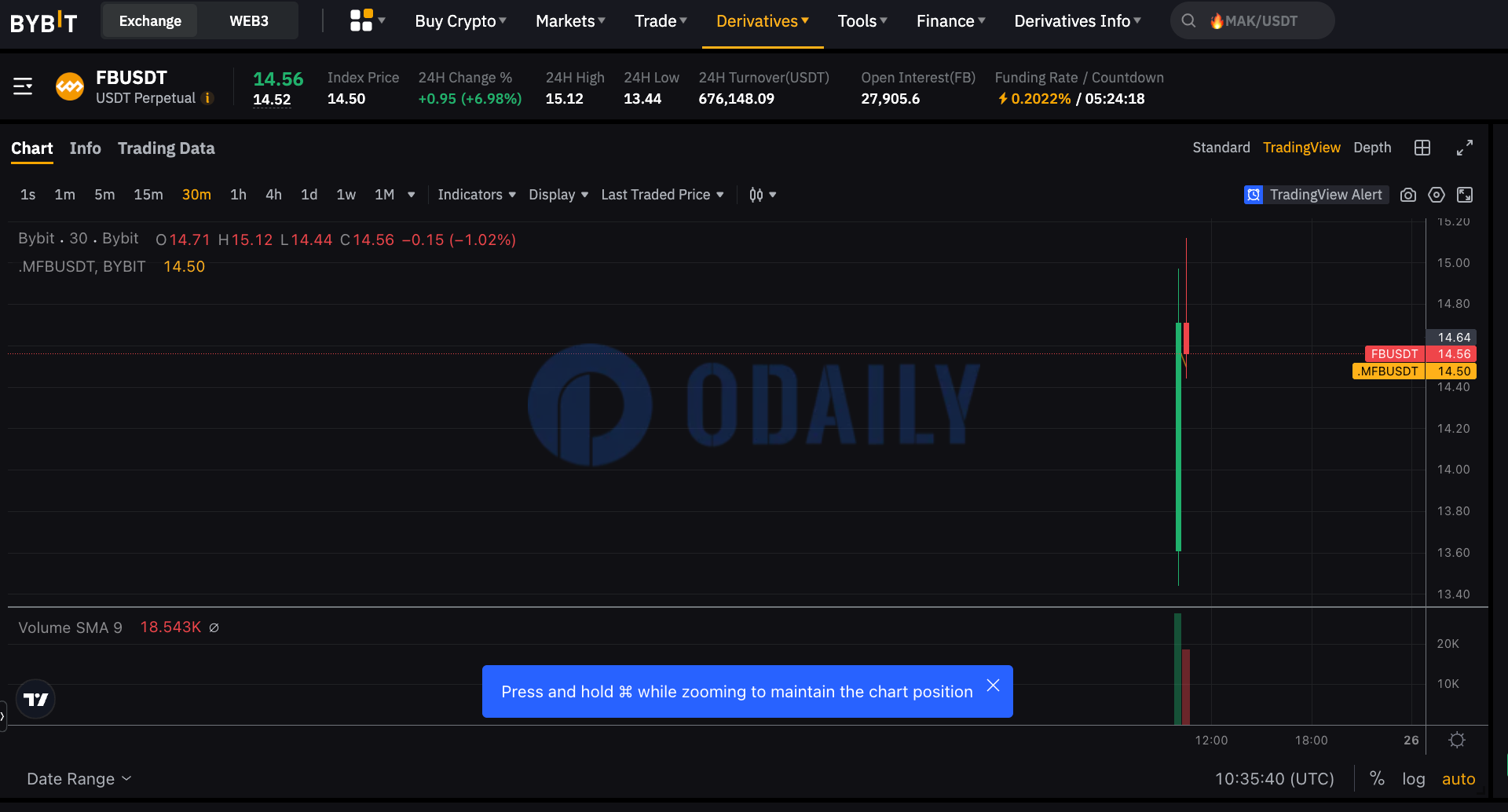
Task: Click the .MFBUSDT 14.50 price label
Action: tap(1415, 371)
